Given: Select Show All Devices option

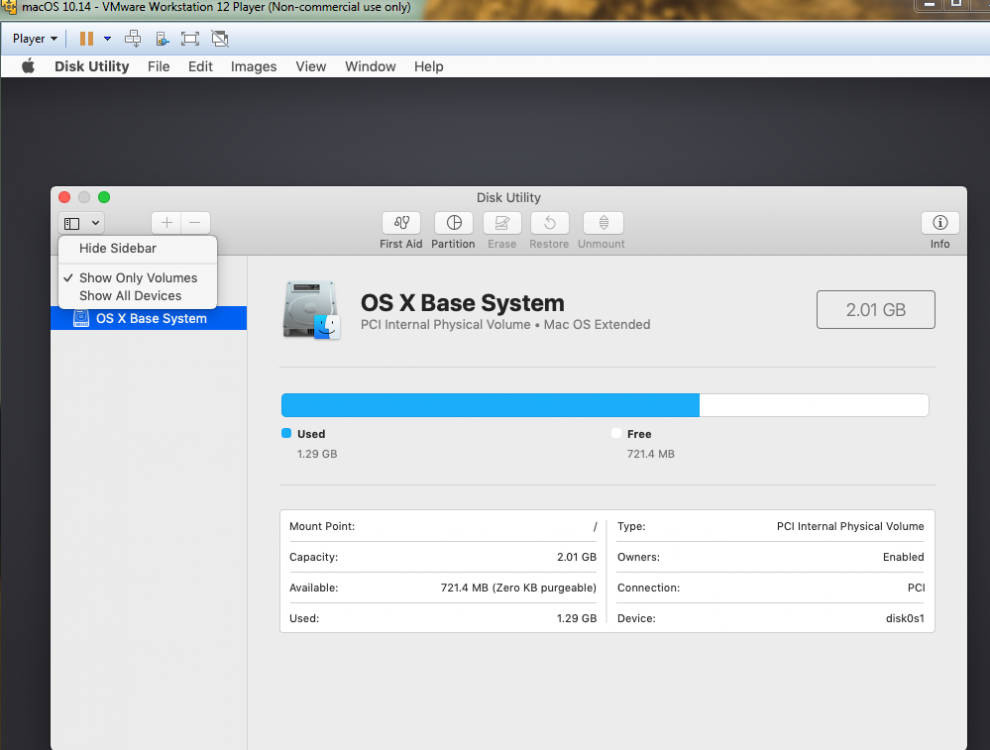Looking at the screenshot, I should click(130, 295).
